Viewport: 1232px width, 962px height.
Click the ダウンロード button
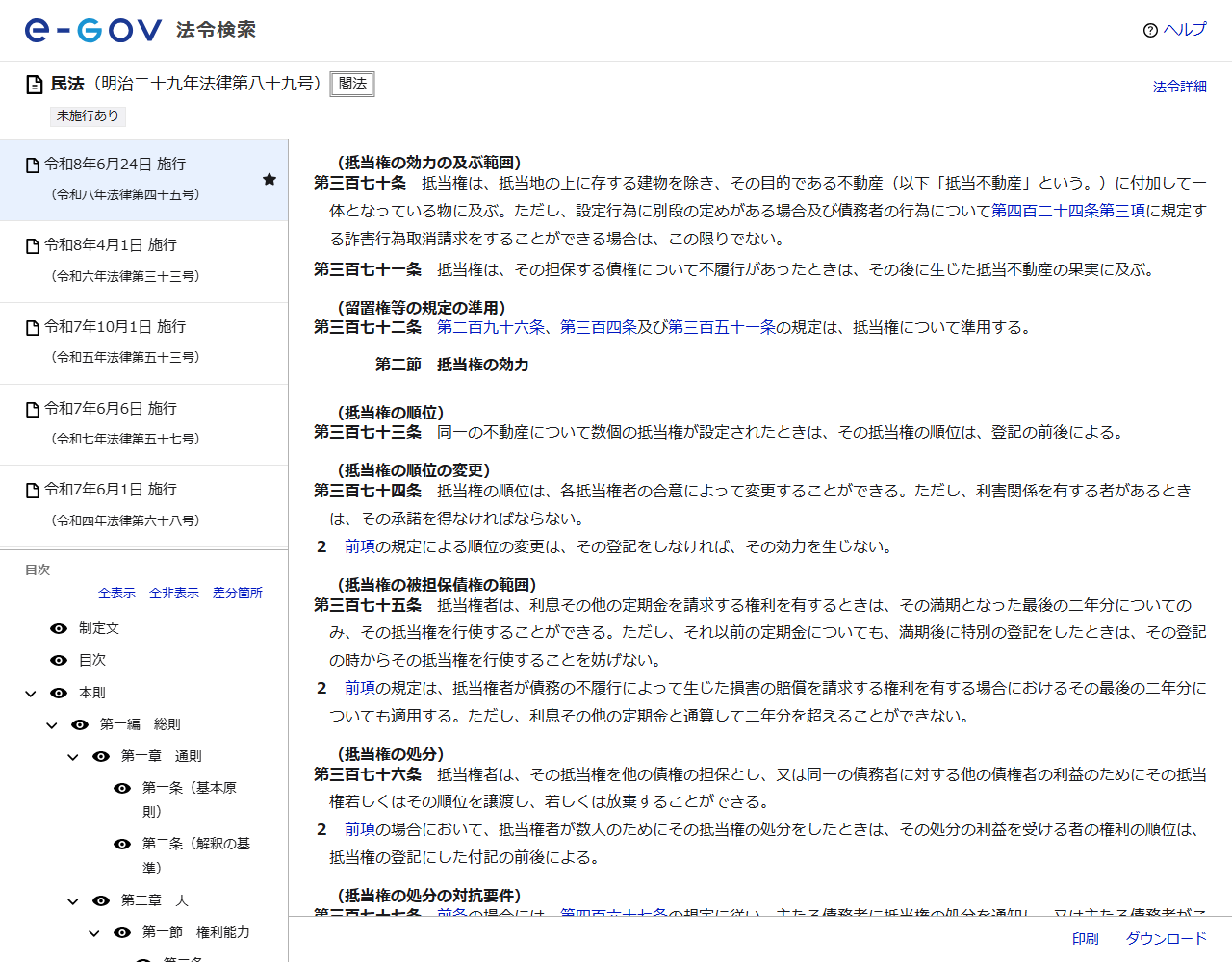point(1167,938)
